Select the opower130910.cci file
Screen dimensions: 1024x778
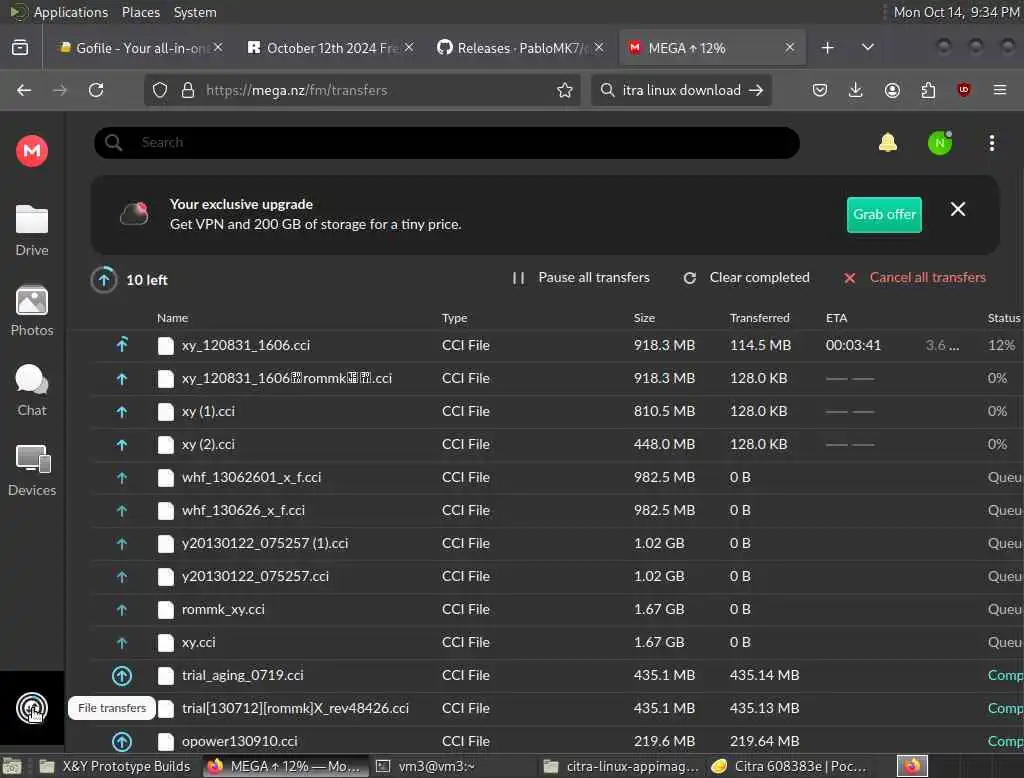pyautogui.click(x=555, y=741)
